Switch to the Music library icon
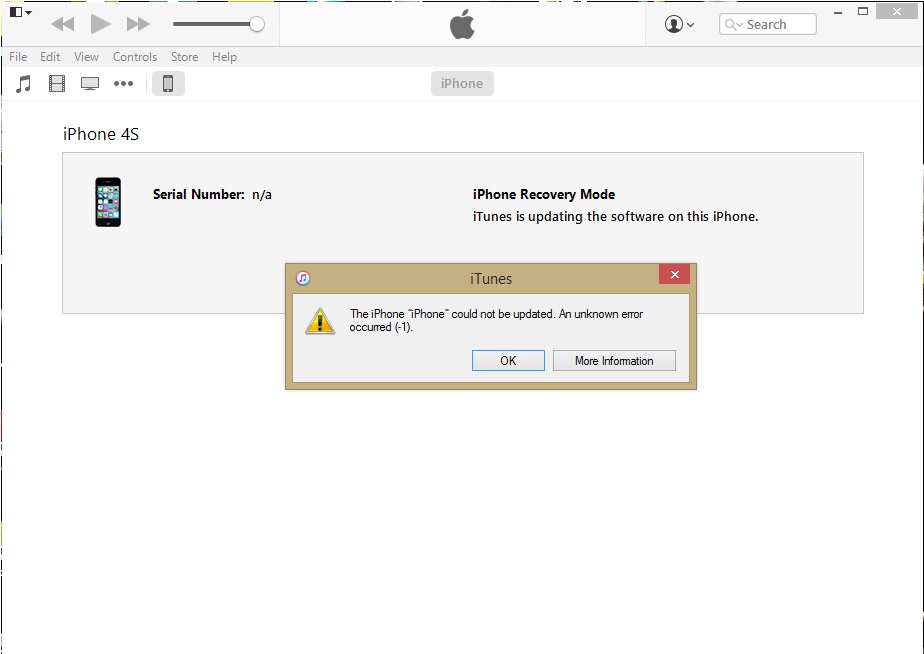This screenshot has width=924, height=654. (x=24, y=84)
